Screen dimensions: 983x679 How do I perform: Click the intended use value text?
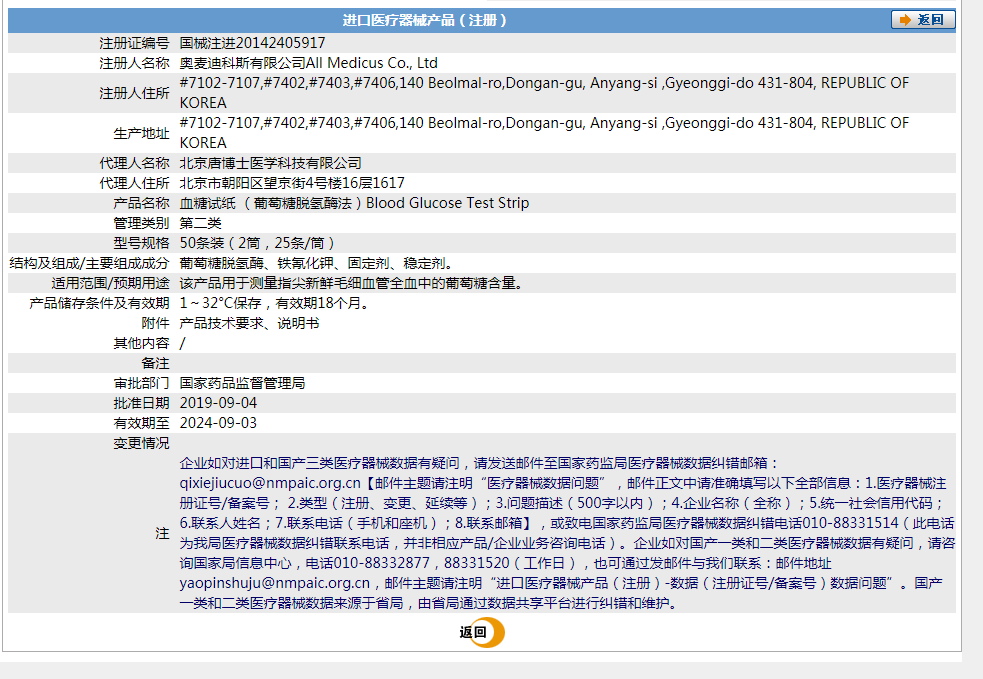[x=351, y=283]
